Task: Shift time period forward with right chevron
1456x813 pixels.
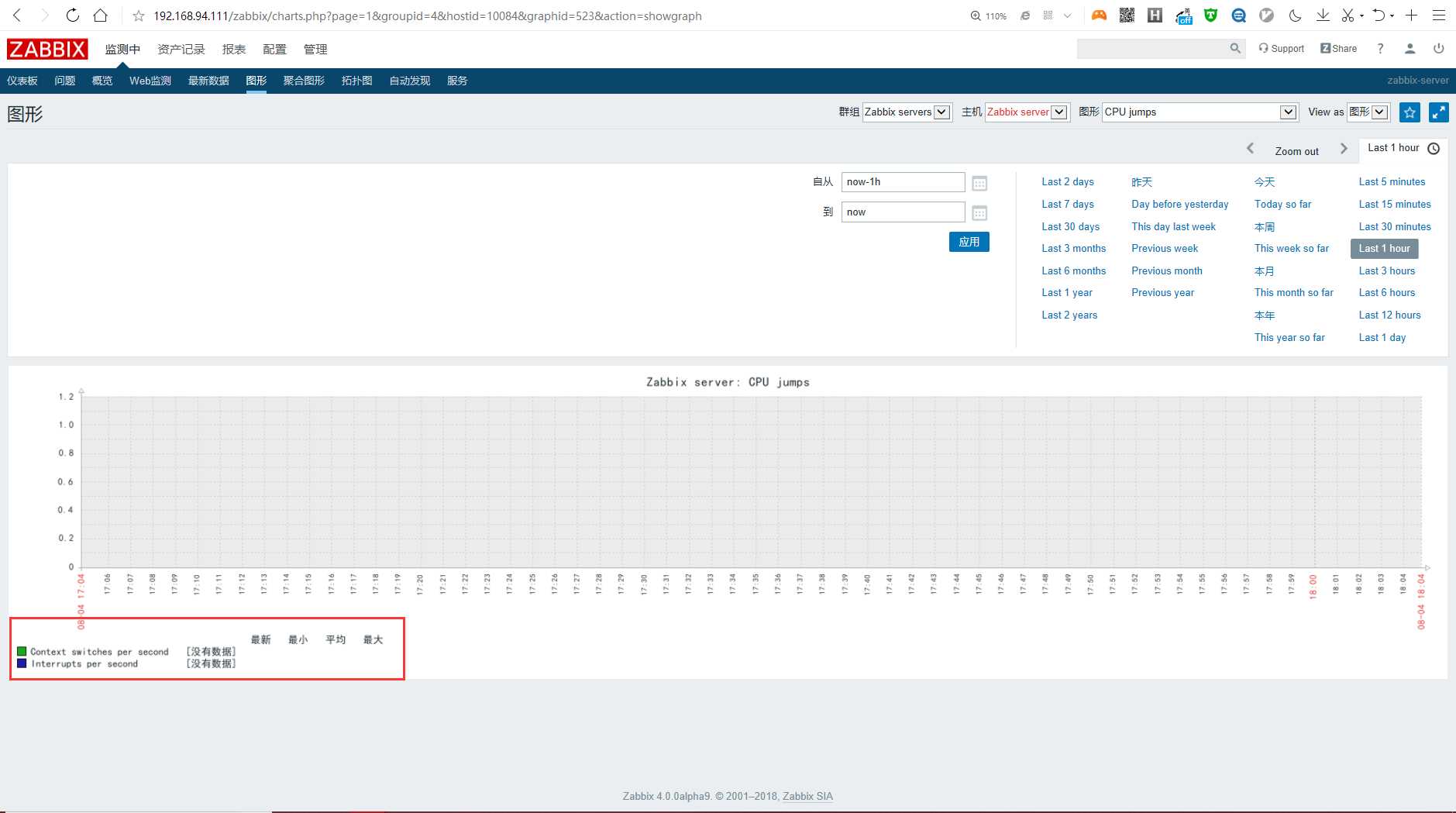Action: click(1344, 149)
